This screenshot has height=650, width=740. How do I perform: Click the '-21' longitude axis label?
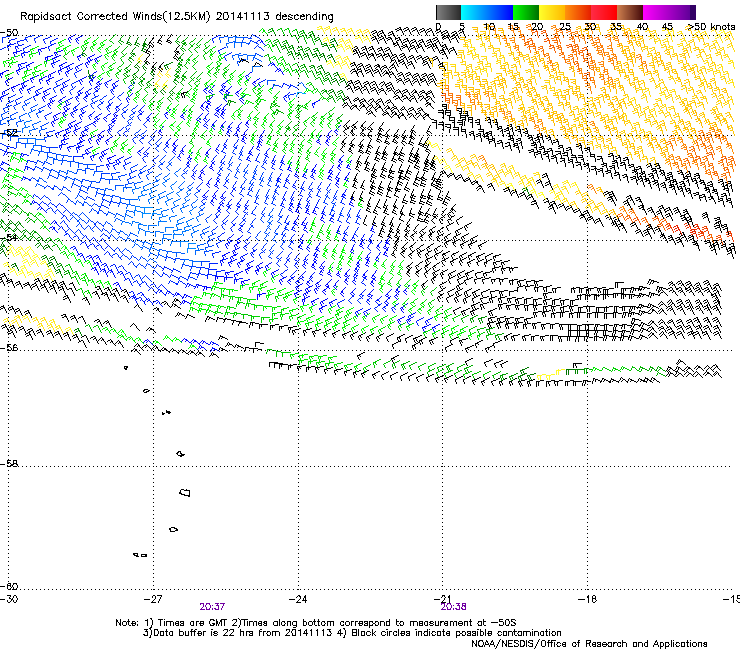click(x=442, y=599)
